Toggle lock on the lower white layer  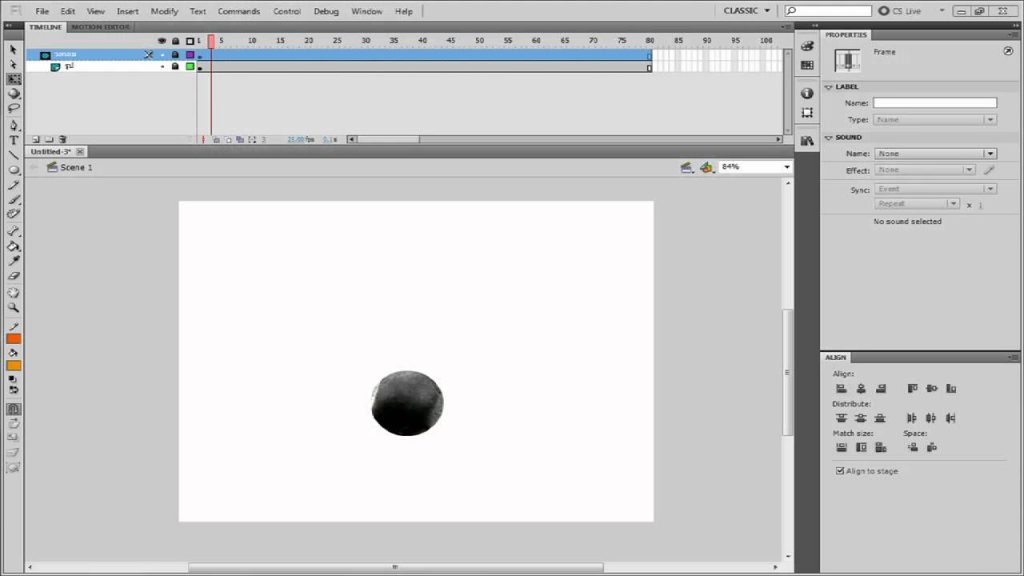175,67
